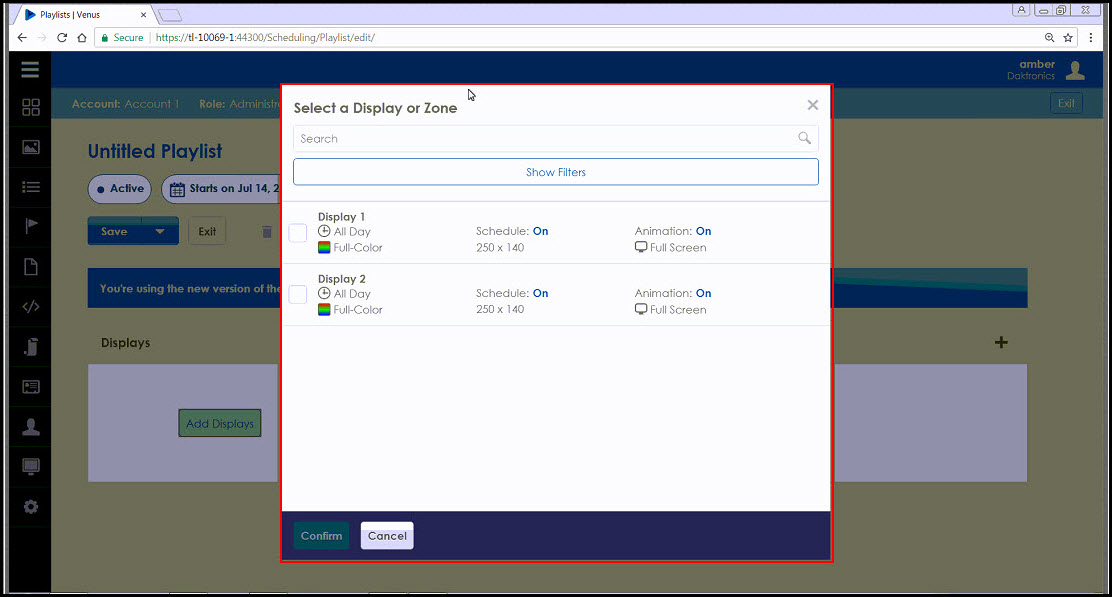Image resolution: width=1112 pixels, height=597 pixels.
Task: Select the user management sidebar icon
Action: coord(29,427)
